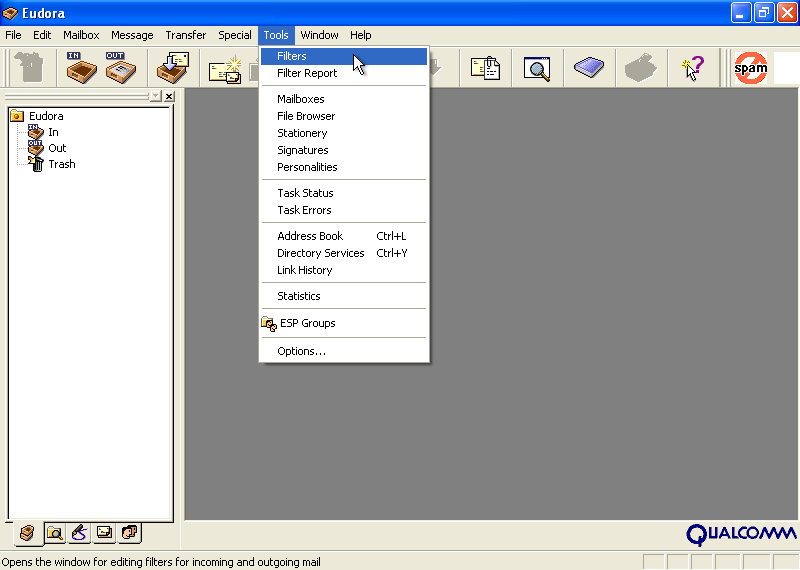Select the Mailboxes tab icon at bottom
The image size is (800, 570).
pyautogui.click(x=27, y=533)
